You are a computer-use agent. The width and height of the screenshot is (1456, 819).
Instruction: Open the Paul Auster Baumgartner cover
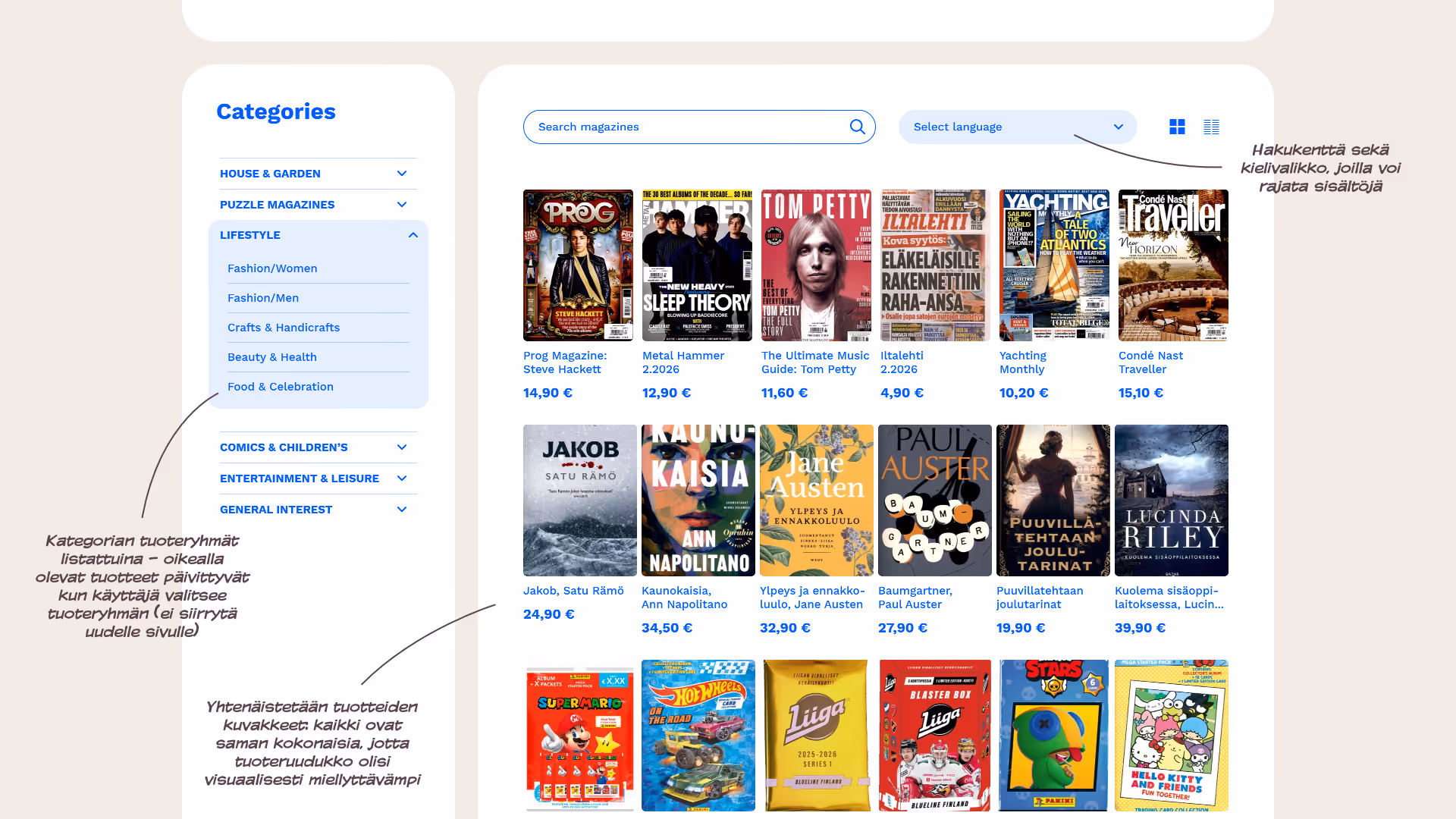pyautogui.click(x=935, y=500)
